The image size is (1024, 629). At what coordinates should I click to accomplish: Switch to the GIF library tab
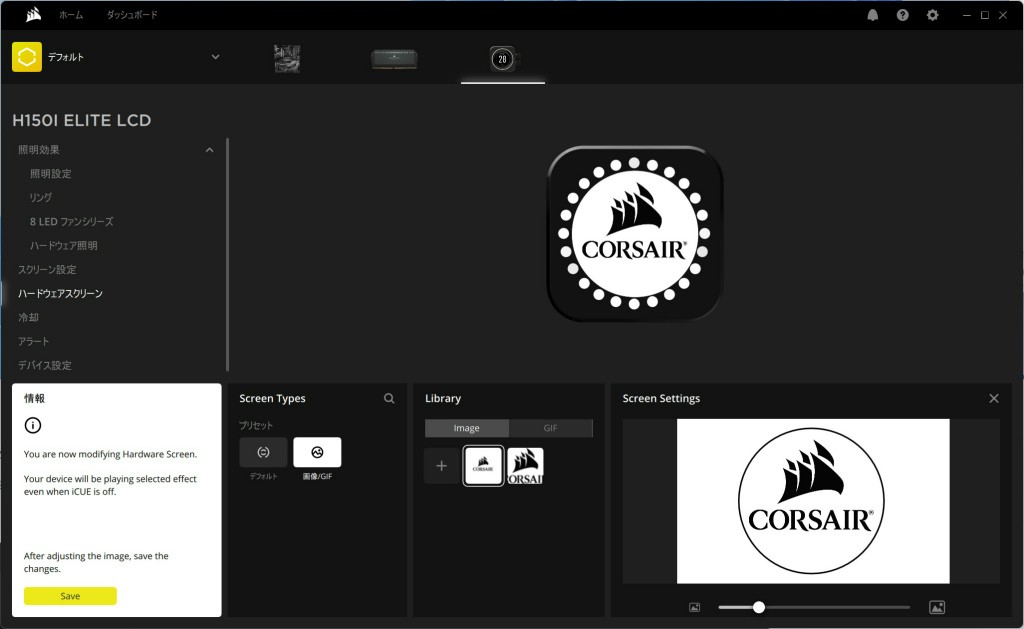[x=550, y=428]
